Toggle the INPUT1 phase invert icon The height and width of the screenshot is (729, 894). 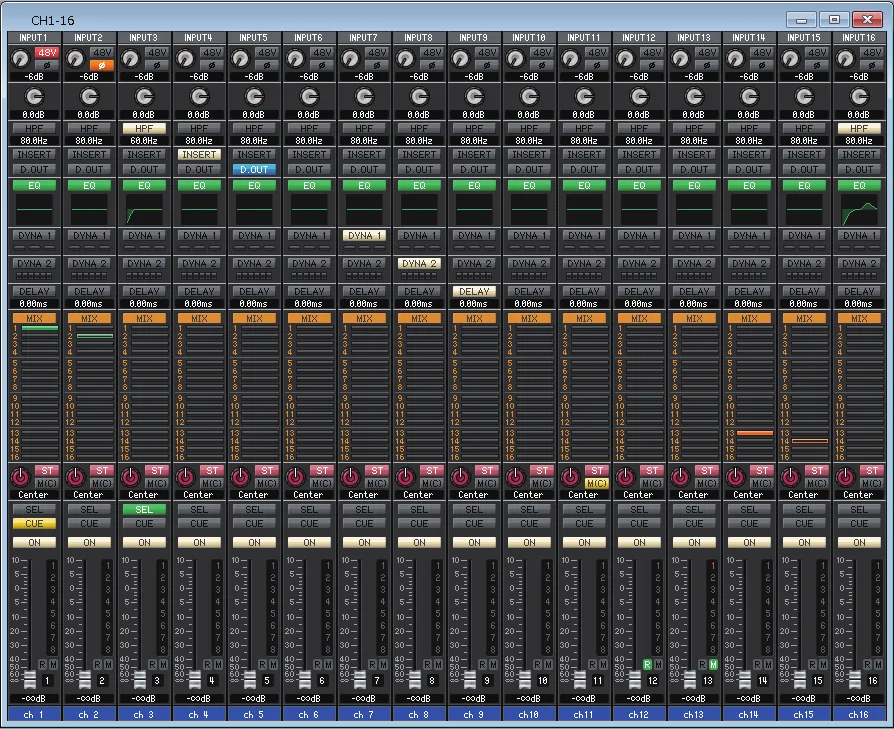[x=47, y=65]
